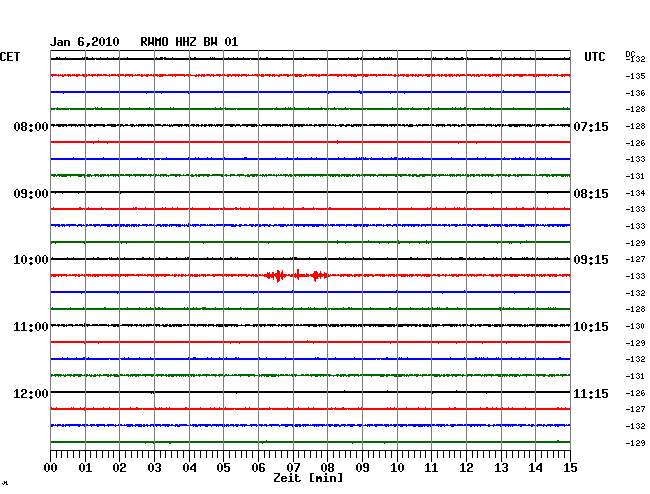Select the "08:00" CET time label
650x494 pixels.
pyautogui.click(x=31, y=126)
